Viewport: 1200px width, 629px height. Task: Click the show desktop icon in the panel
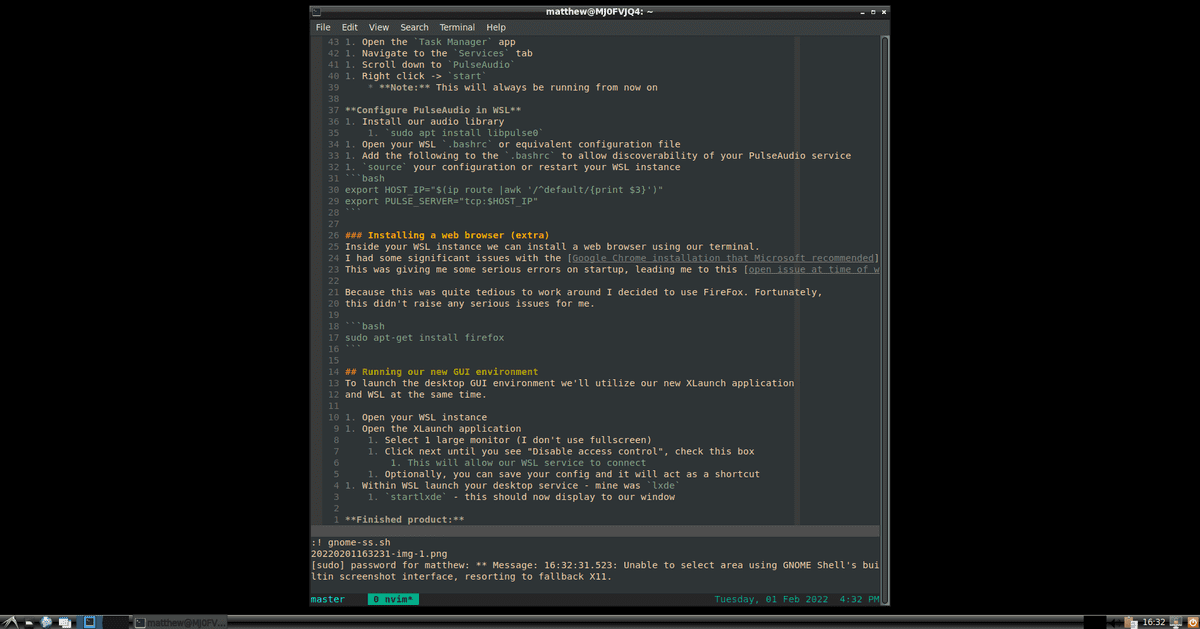pyautogui.click(x=65, y=621)
